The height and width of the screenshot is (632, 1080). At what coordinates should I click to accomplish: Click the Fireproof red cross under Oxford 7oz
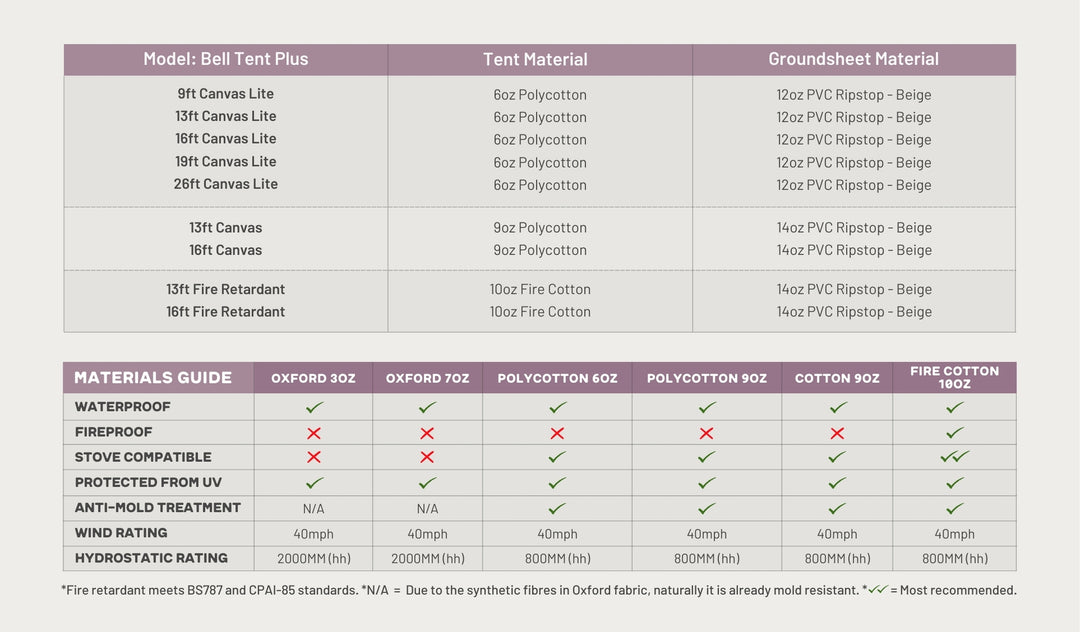point(427,433)
